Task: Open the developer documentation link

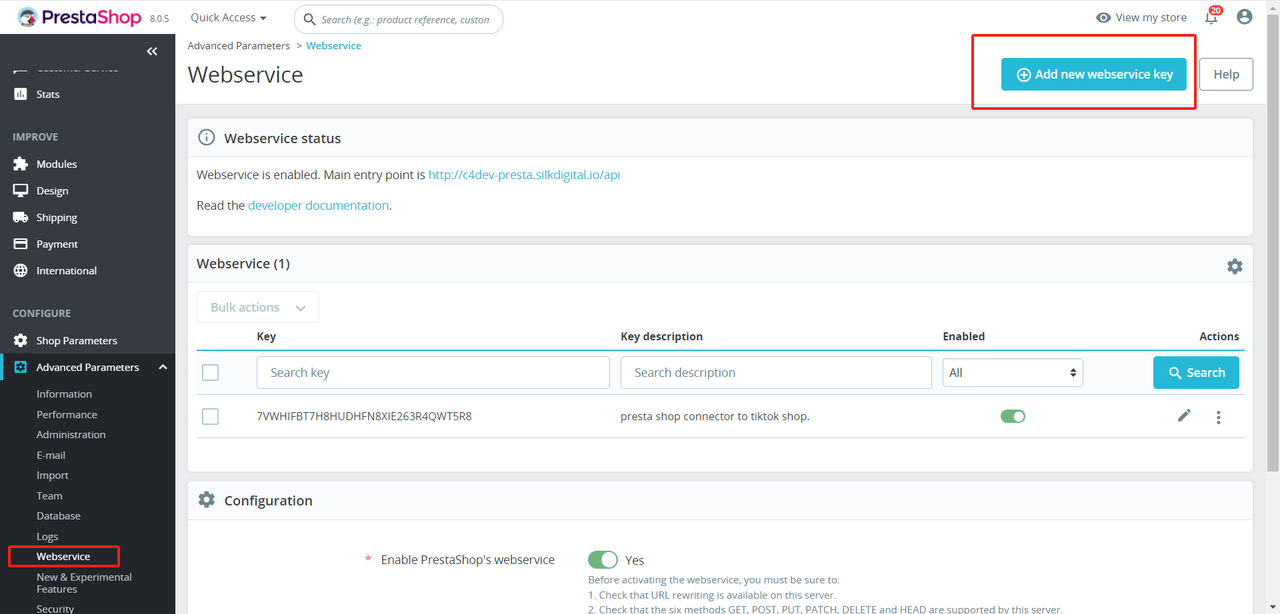Action: (318, 205)
